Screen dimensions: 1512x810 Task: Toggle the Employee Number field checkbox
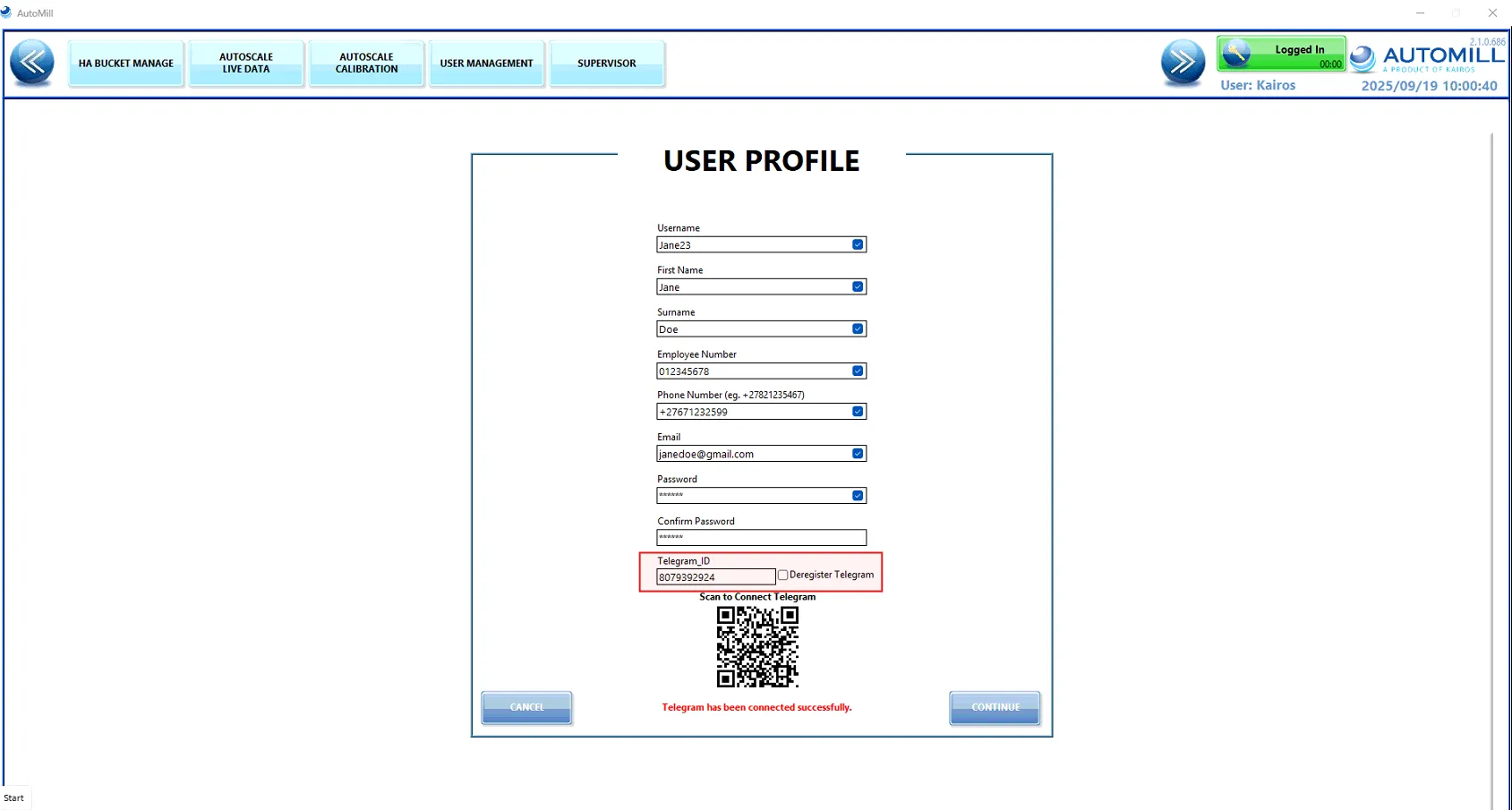858,371
